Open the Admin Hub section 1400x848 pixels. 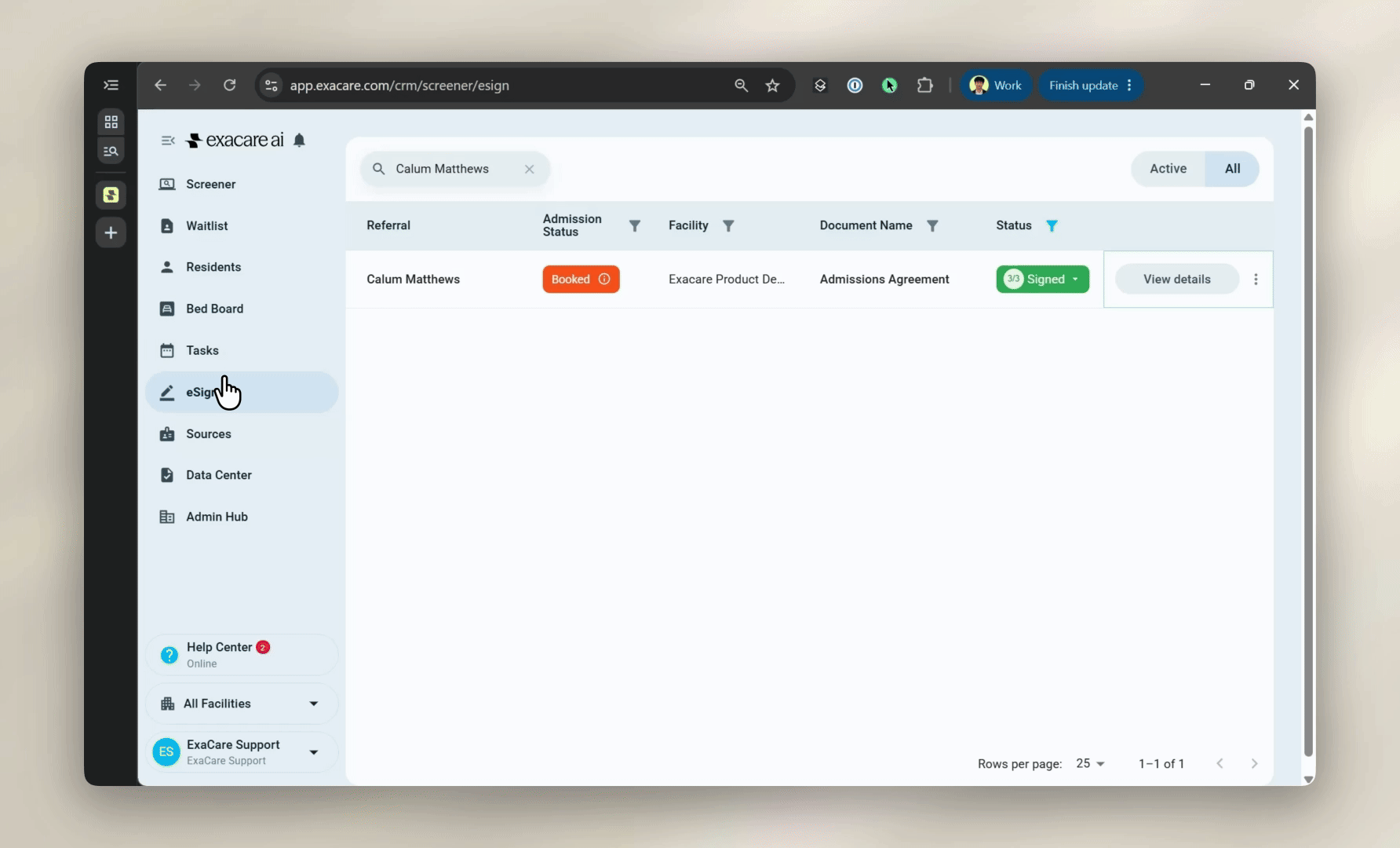(242, 517)
